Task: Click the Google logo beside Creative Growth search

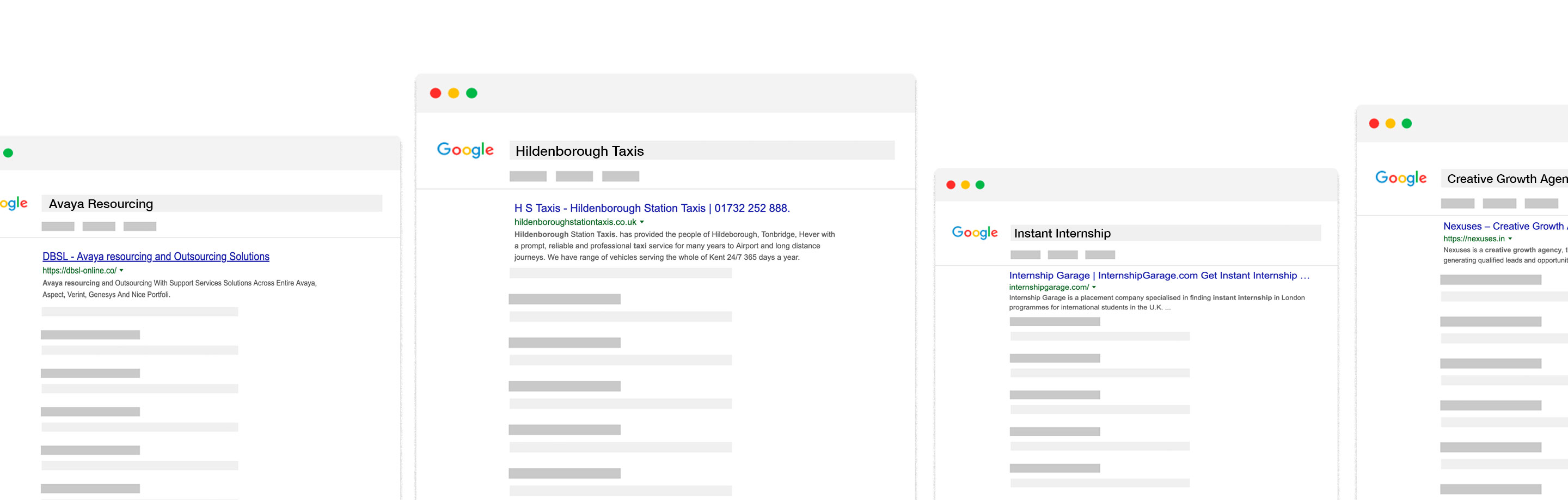Action: [1400, 178]
